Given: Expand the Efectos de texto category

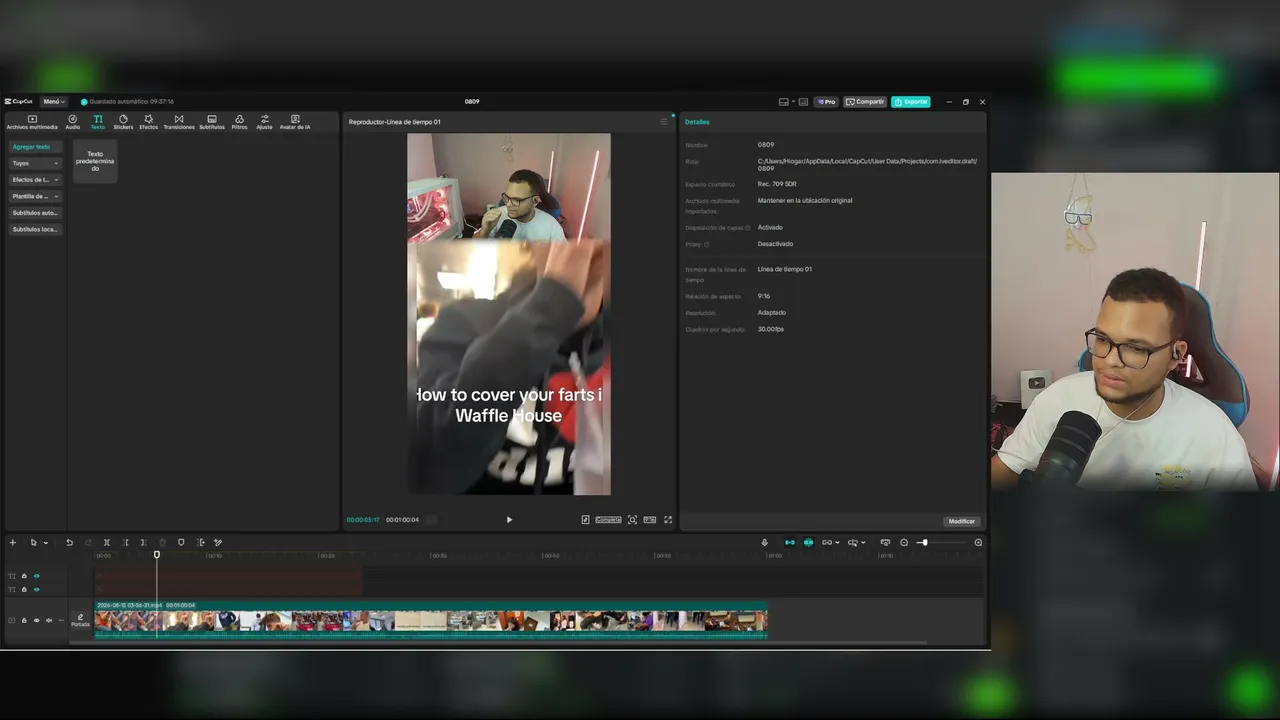Looking at the screenshot, I should coord(35,180).
